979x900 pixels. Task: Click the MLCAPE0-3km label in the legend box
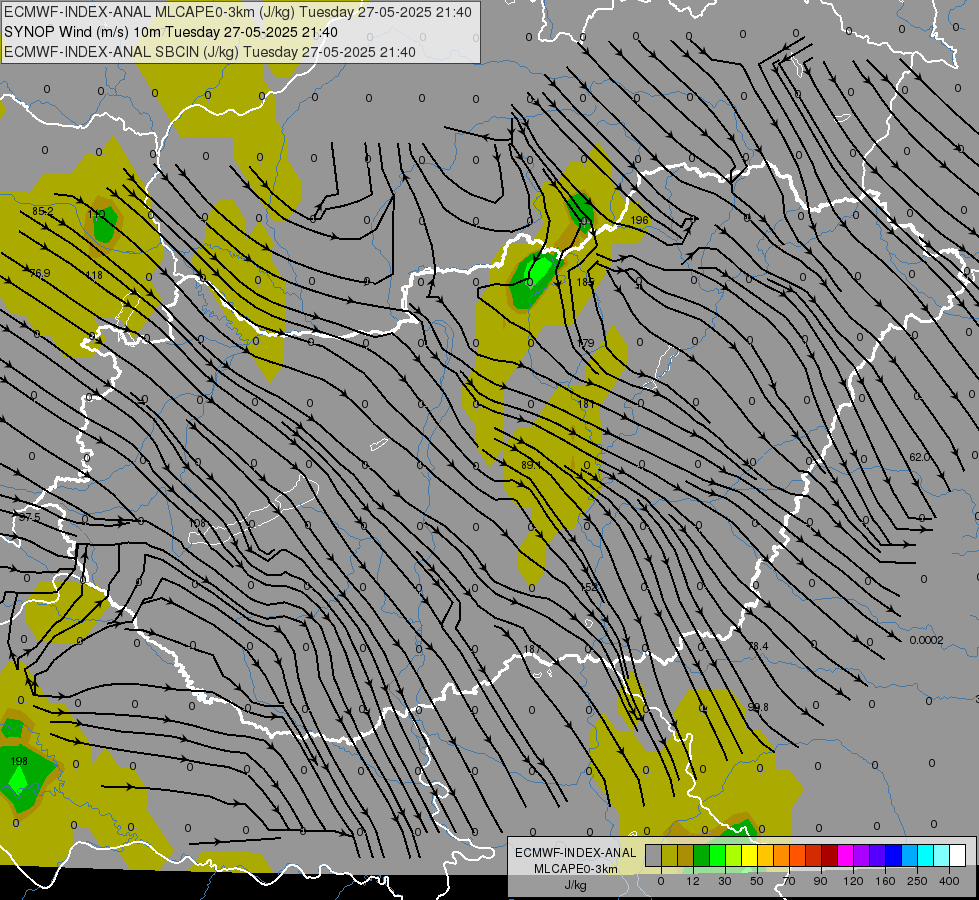point(575,869)
